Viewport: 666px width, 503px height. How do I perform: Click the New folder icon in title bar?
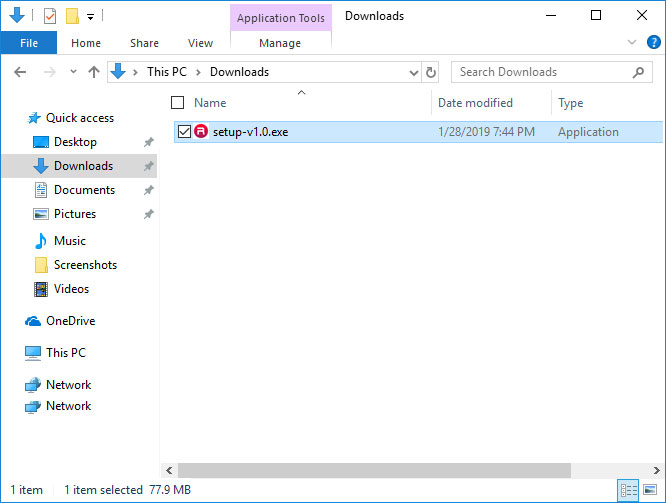coord(72,17)
